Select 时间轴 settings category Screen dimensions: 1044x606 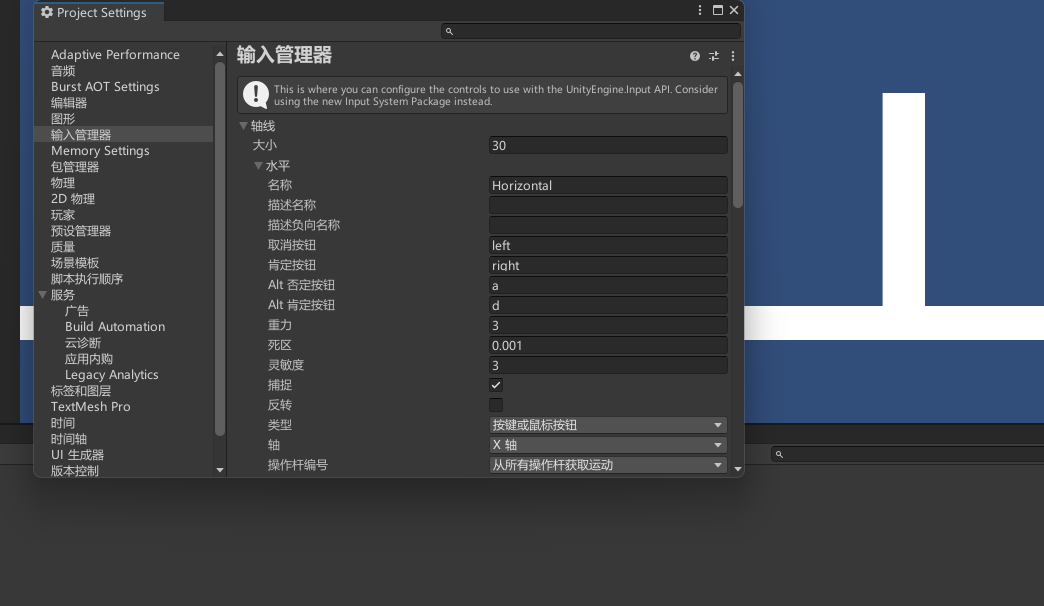point(69,438)
